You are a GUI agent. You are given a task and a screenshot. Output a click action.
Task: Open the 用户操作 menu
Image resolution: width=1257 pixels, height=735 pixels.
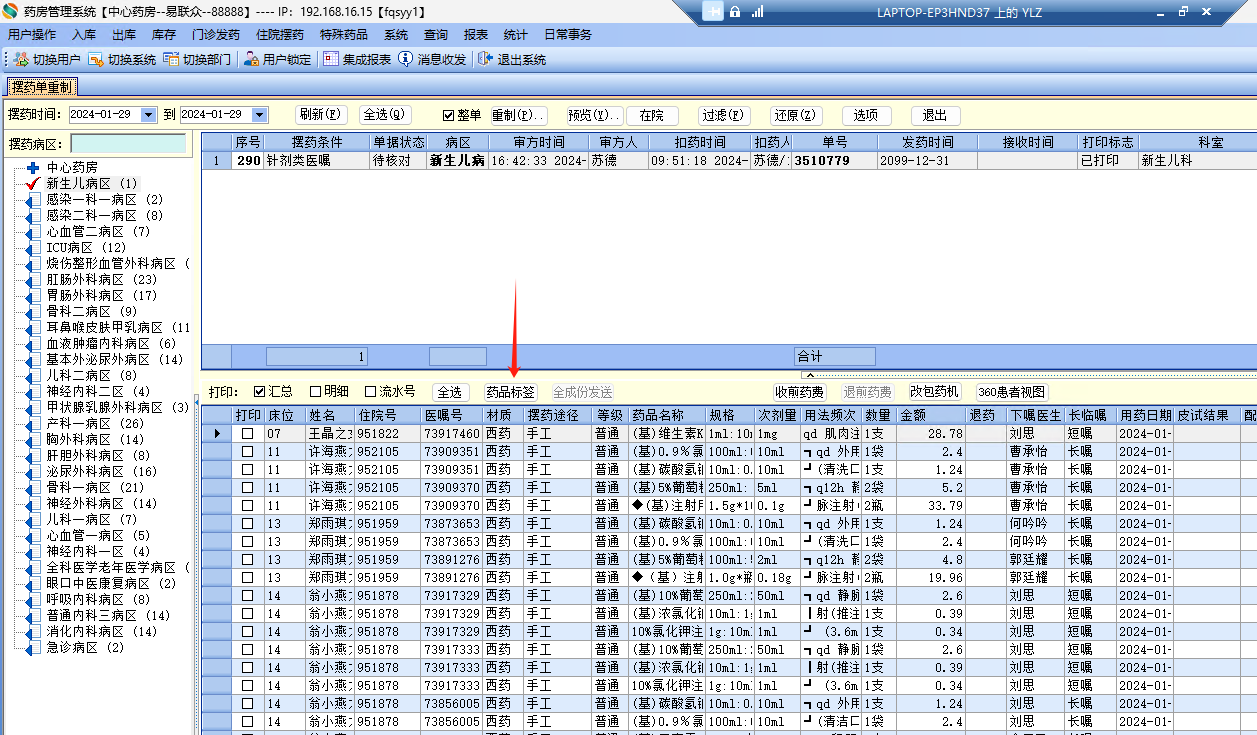[x=32, y=35]
